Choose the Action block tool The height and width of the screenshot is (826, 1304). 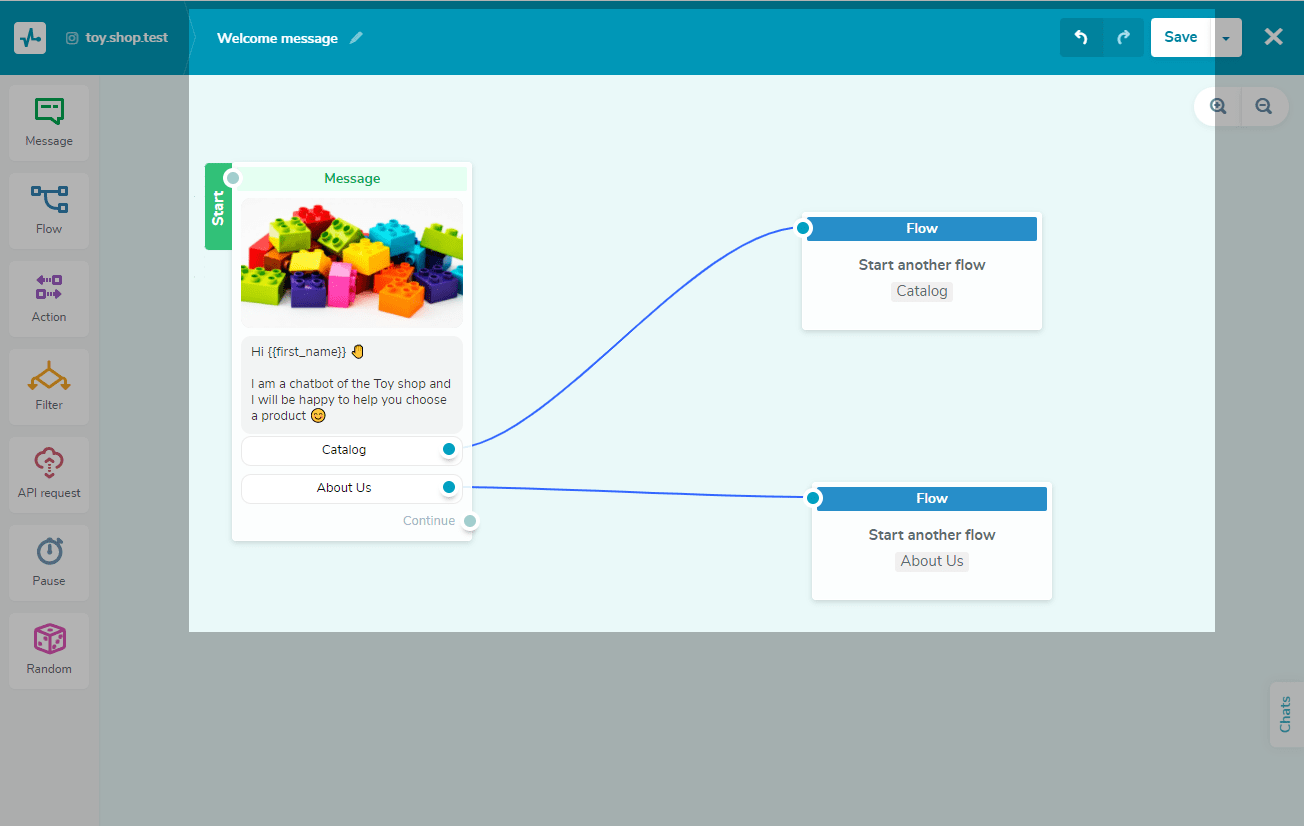[x=48, y=298]
